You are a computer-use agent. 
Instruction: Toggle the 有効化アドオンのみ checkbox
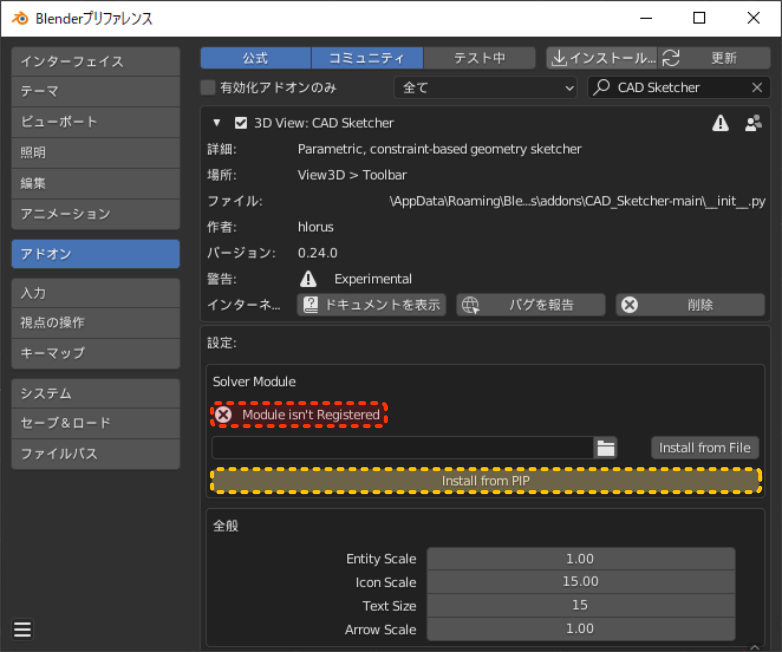pyautogui.click(x=207, y=87)
